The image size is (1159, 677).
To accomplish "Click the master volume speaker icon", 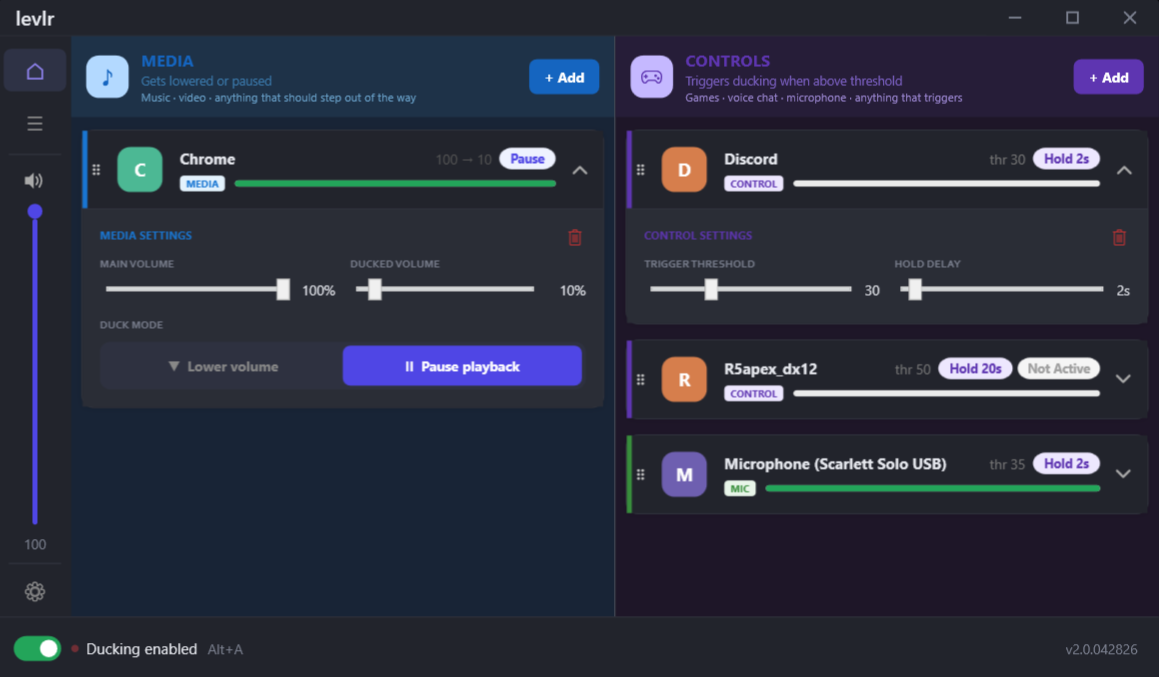I will (x=33, y=180).
